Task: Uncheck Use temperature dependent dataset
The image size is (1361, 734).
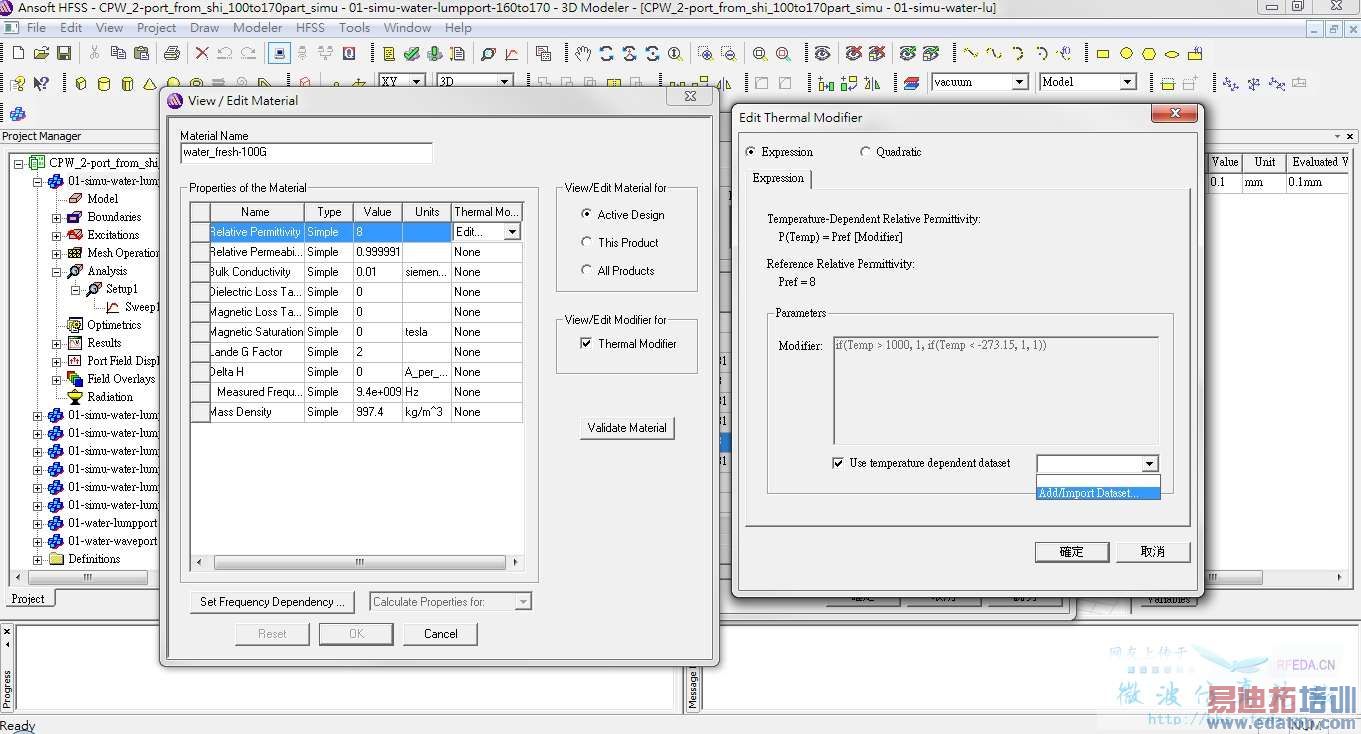Action: coord(838,463)
